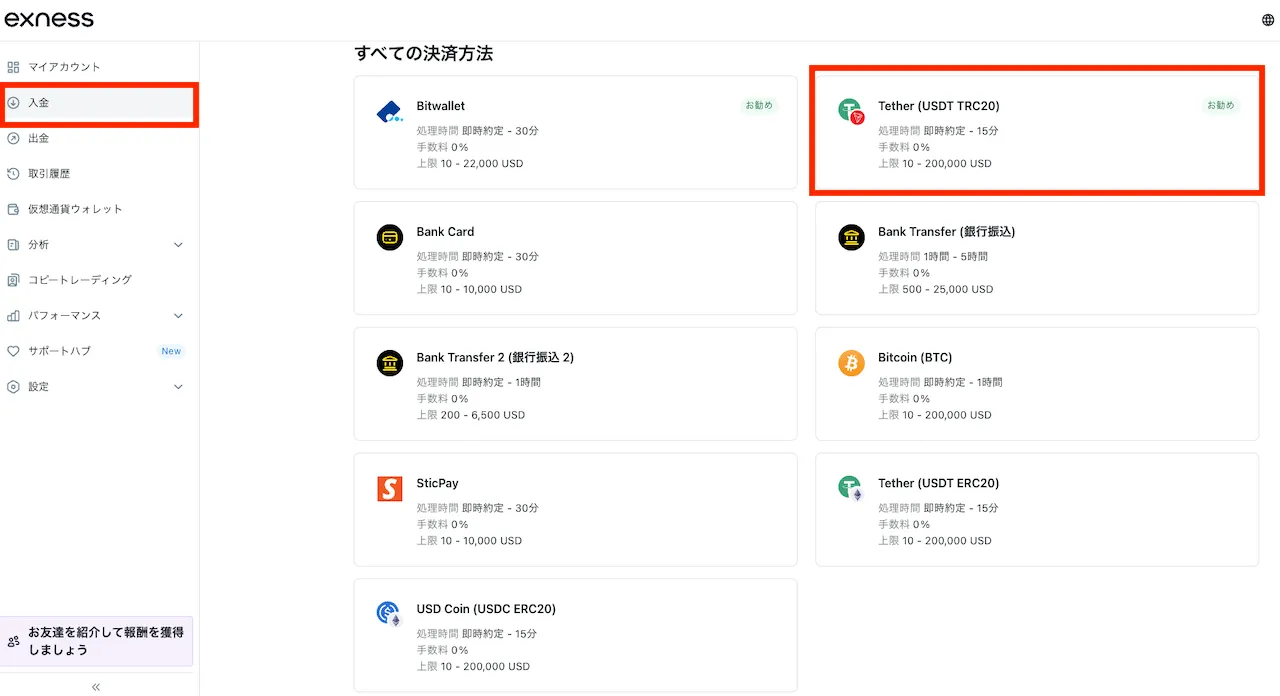Image resolution: width=1280 pixels, height=696 pixels.
Task: Click the Tether TRC20 coin icon
Action: [x=851, y=112]
